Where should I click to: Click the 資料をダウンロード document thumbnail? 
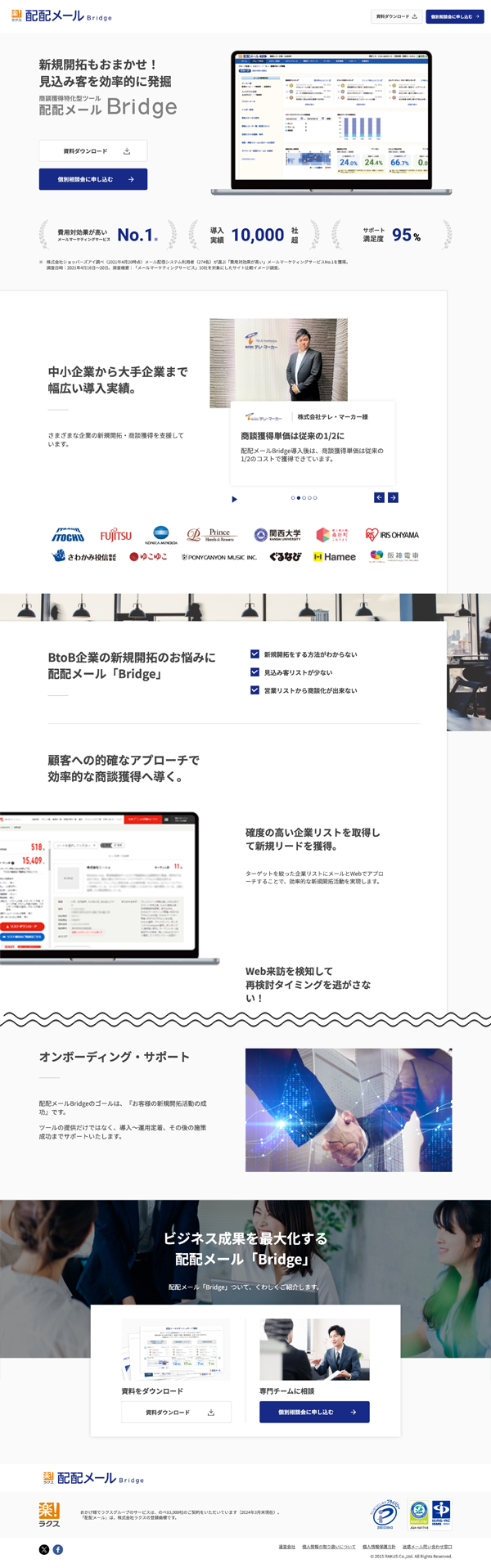[x=176, y=1349]
